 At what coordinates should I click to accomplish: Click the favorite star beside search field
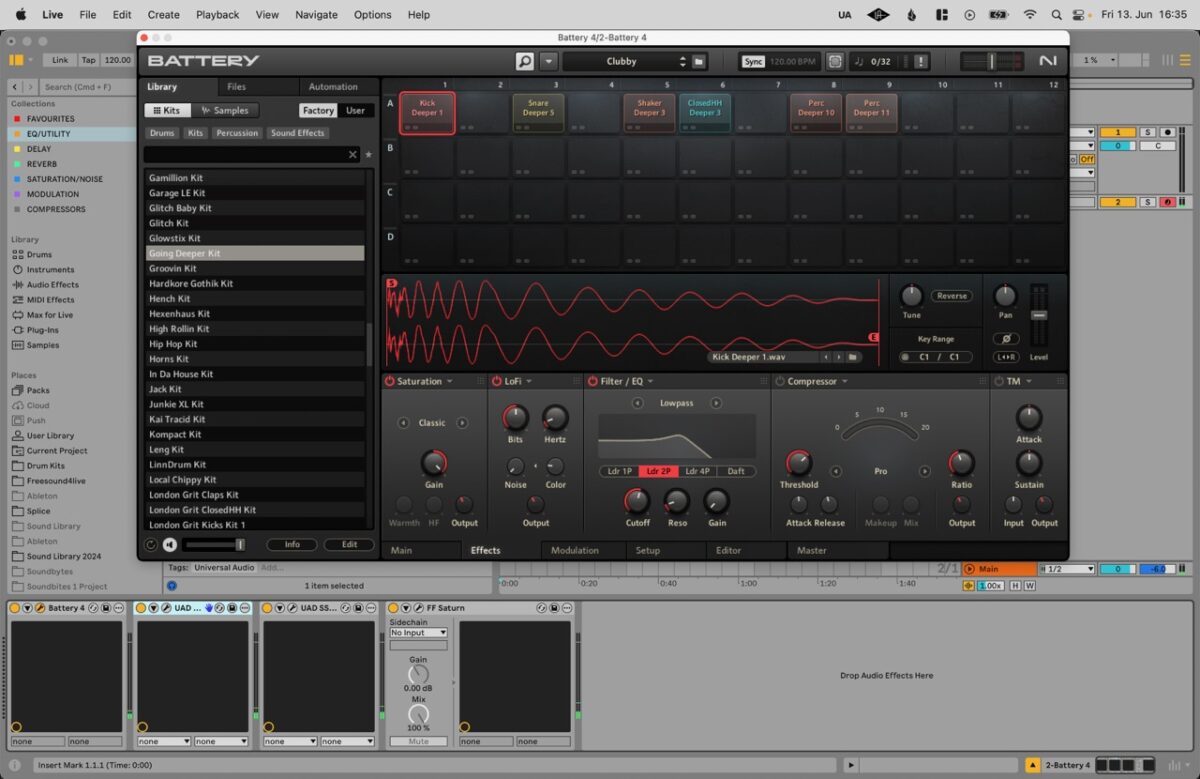[x=368, y=155]
